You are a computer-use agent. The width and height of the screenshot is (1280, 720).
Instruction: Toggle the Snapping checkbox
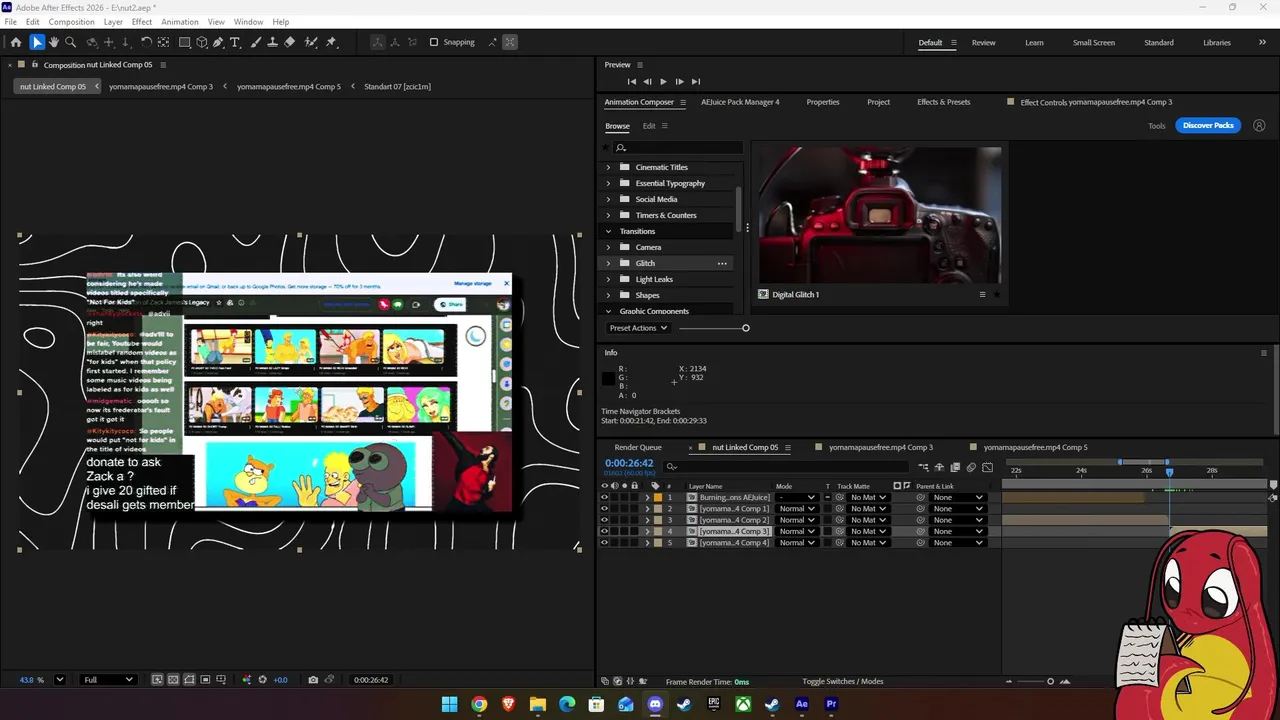(434, 42)
